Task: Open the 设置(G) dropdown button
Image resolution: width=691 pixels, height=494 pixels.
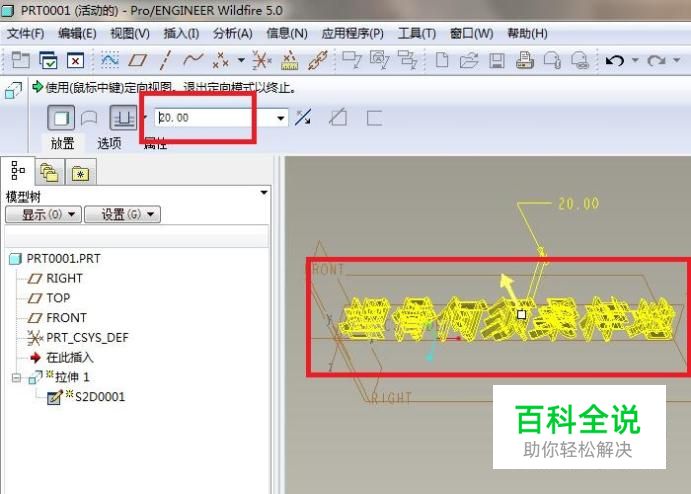Action: (123, 215)
